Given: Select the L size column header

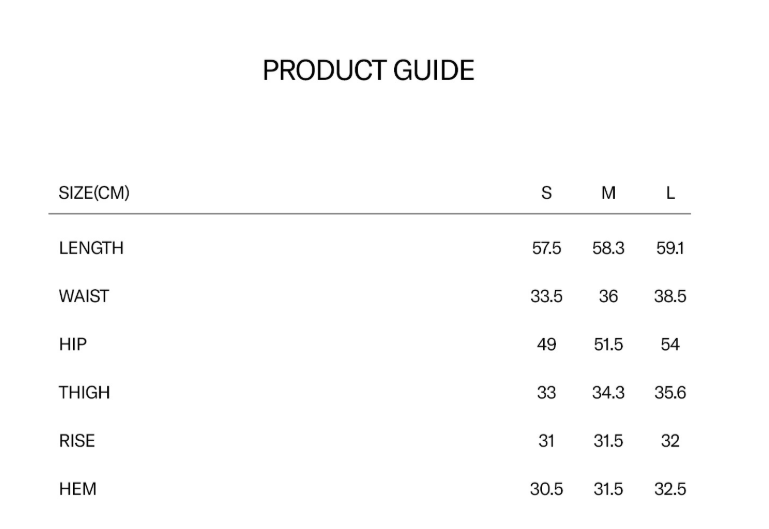Looking at the screenshot, I should tap(670, 193).
